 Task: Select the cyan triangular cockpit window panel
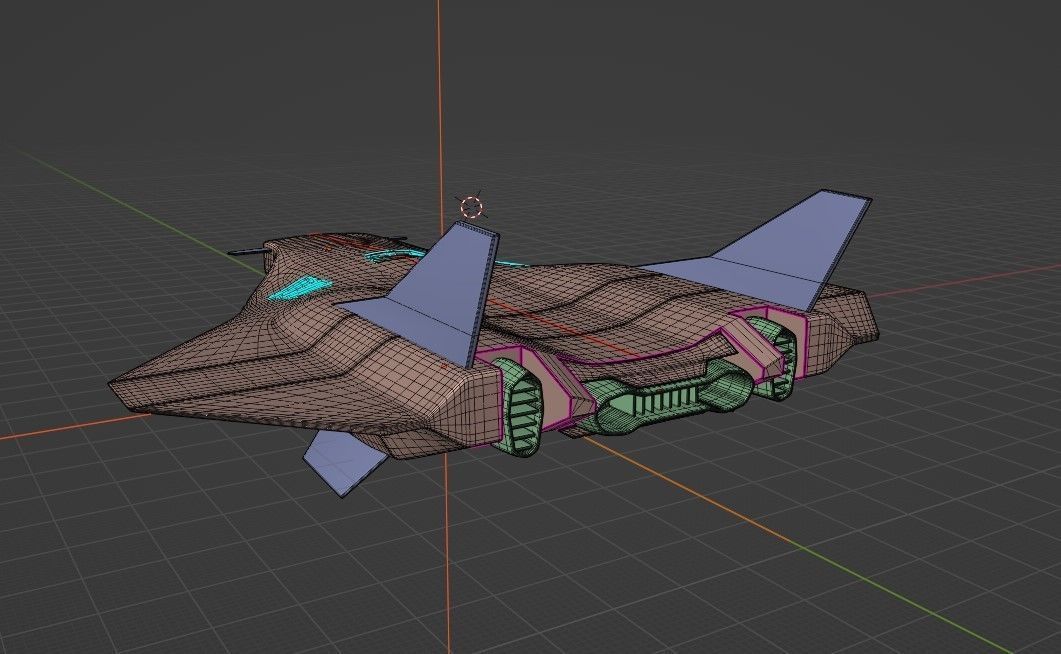[300, 287]
